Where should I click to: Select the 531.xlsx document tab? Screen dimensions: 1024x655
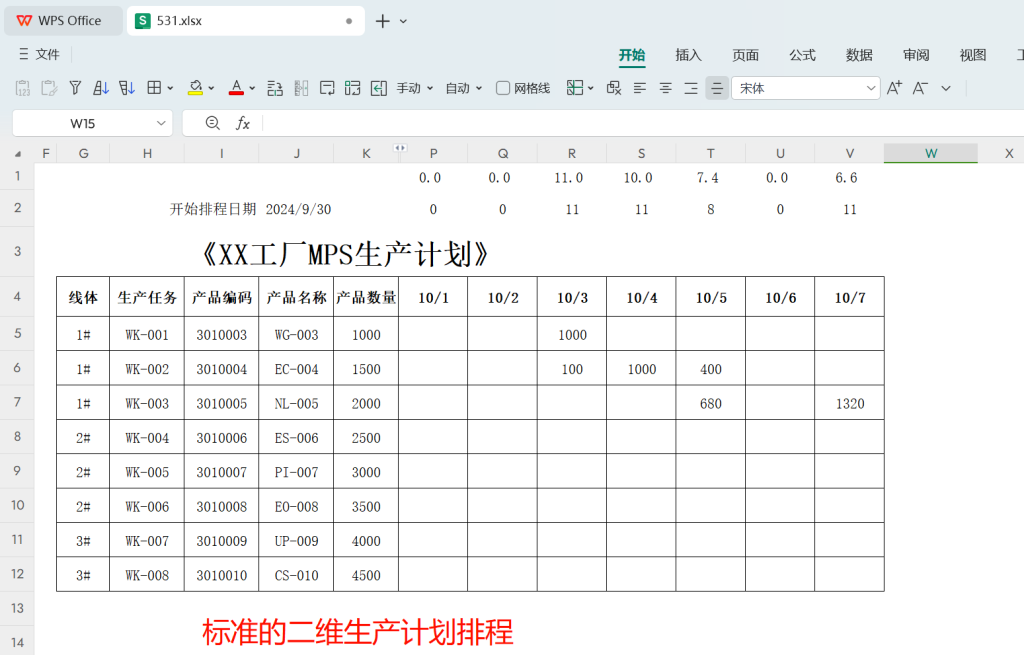pyautogui.click(x=246, y=21)
